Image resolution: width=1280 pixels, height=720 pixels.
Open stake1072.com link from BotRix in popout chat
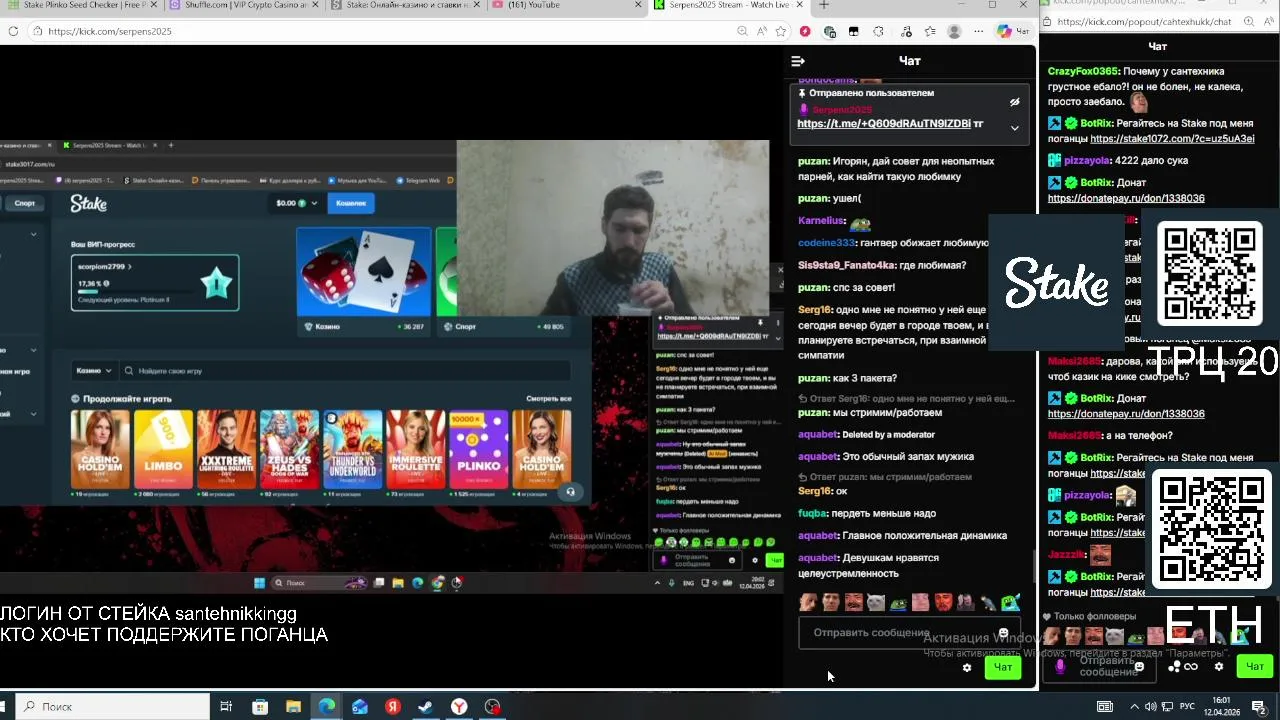pyautogui.click(x=1172, y=139)
